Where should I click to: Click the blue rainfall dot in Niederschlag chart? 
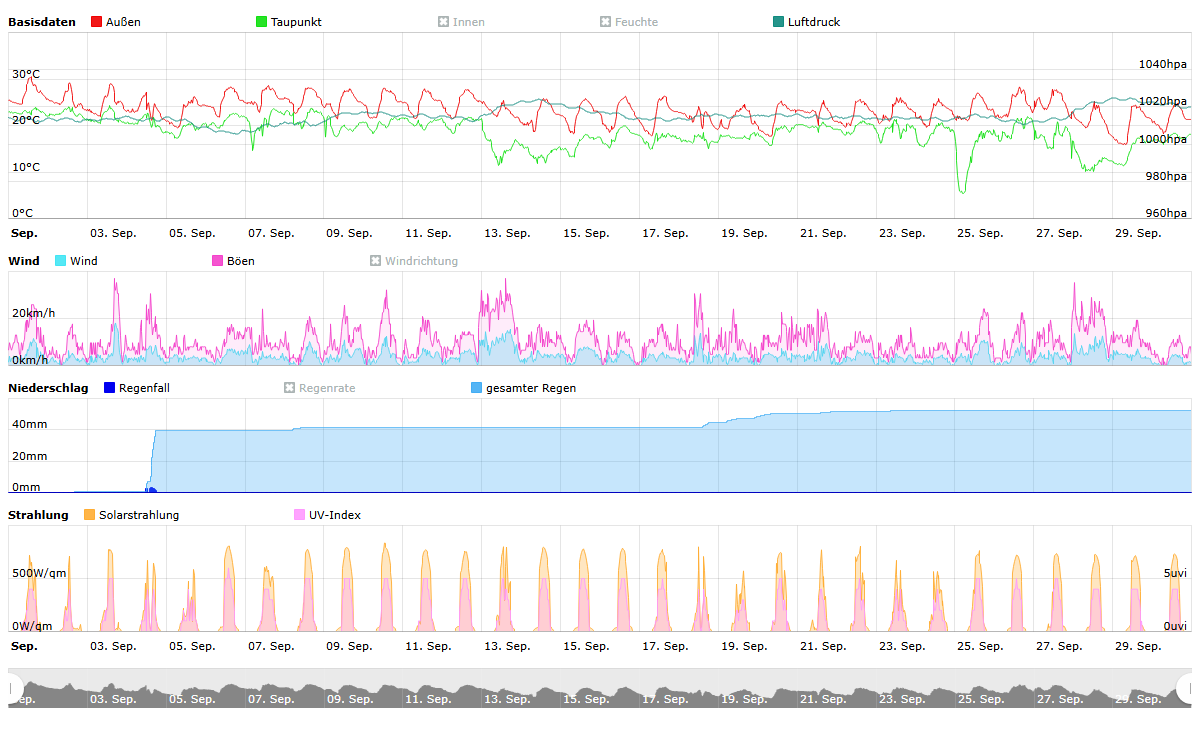point(151,490)
